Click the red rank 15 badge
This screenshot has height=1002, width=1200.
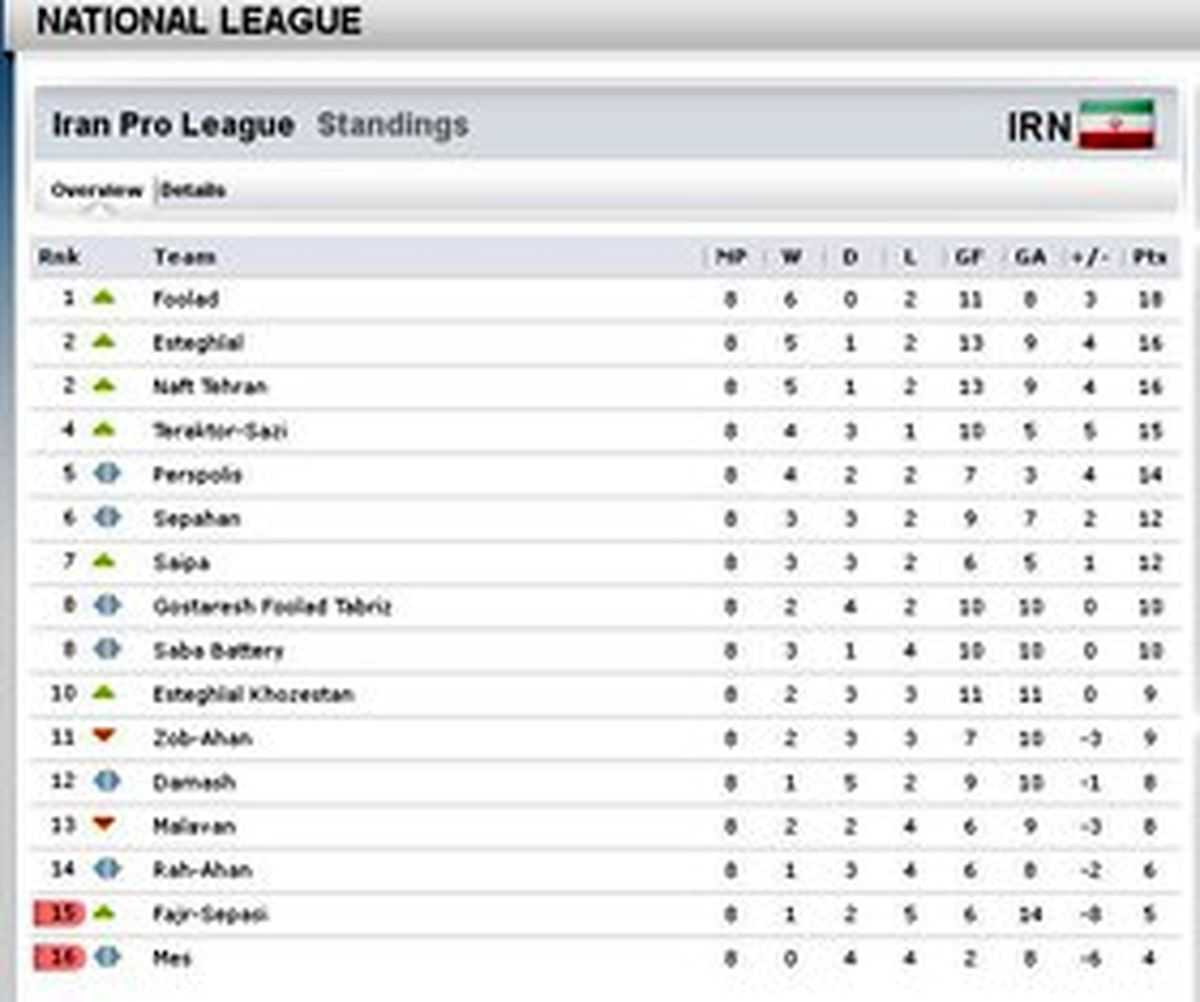pos(59,913)
